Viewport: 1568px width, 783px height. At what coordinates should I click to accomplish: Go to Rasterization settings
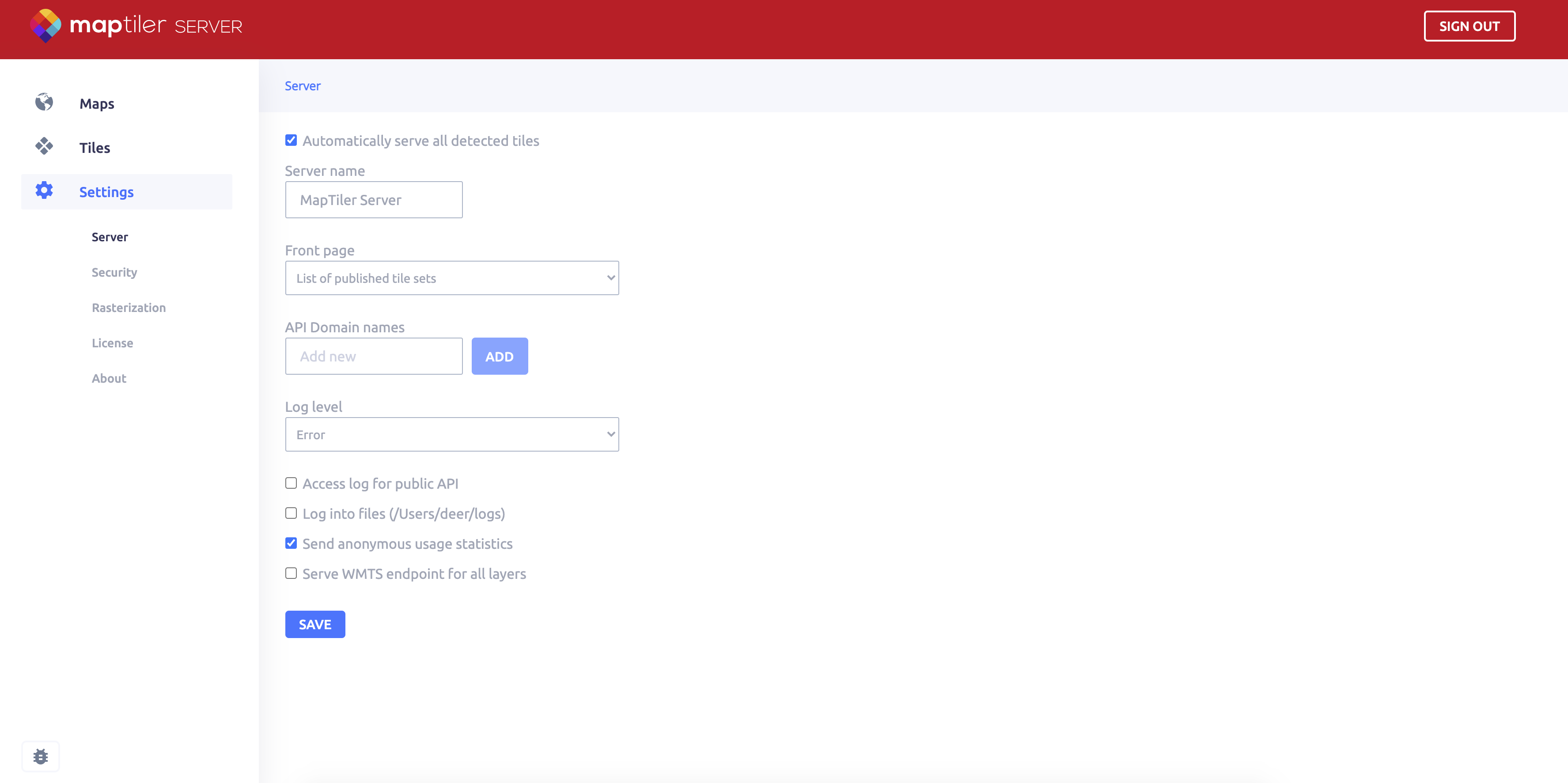click(129, 308)
